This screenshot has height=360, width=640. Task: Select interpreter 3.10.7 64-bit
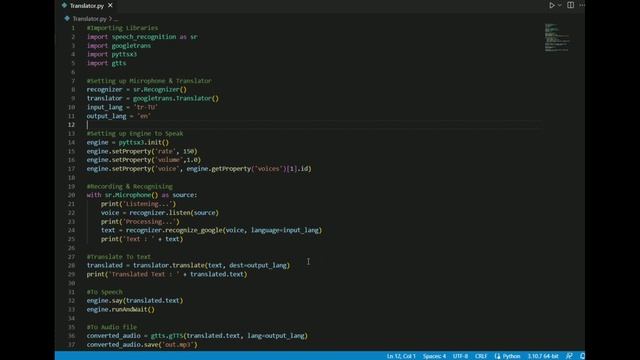click(543, 356)
